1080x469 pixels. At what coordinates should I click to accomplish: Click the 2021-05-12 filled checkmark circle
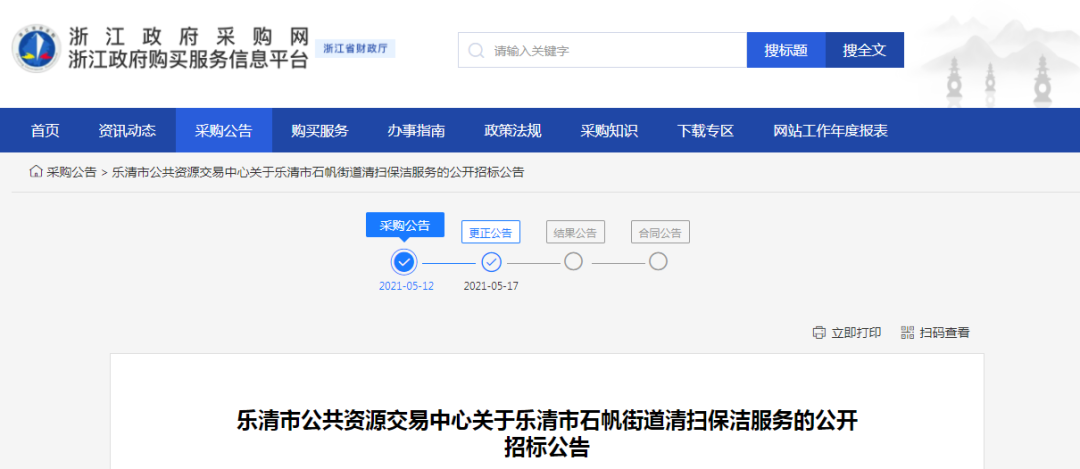tap(404, 262)
